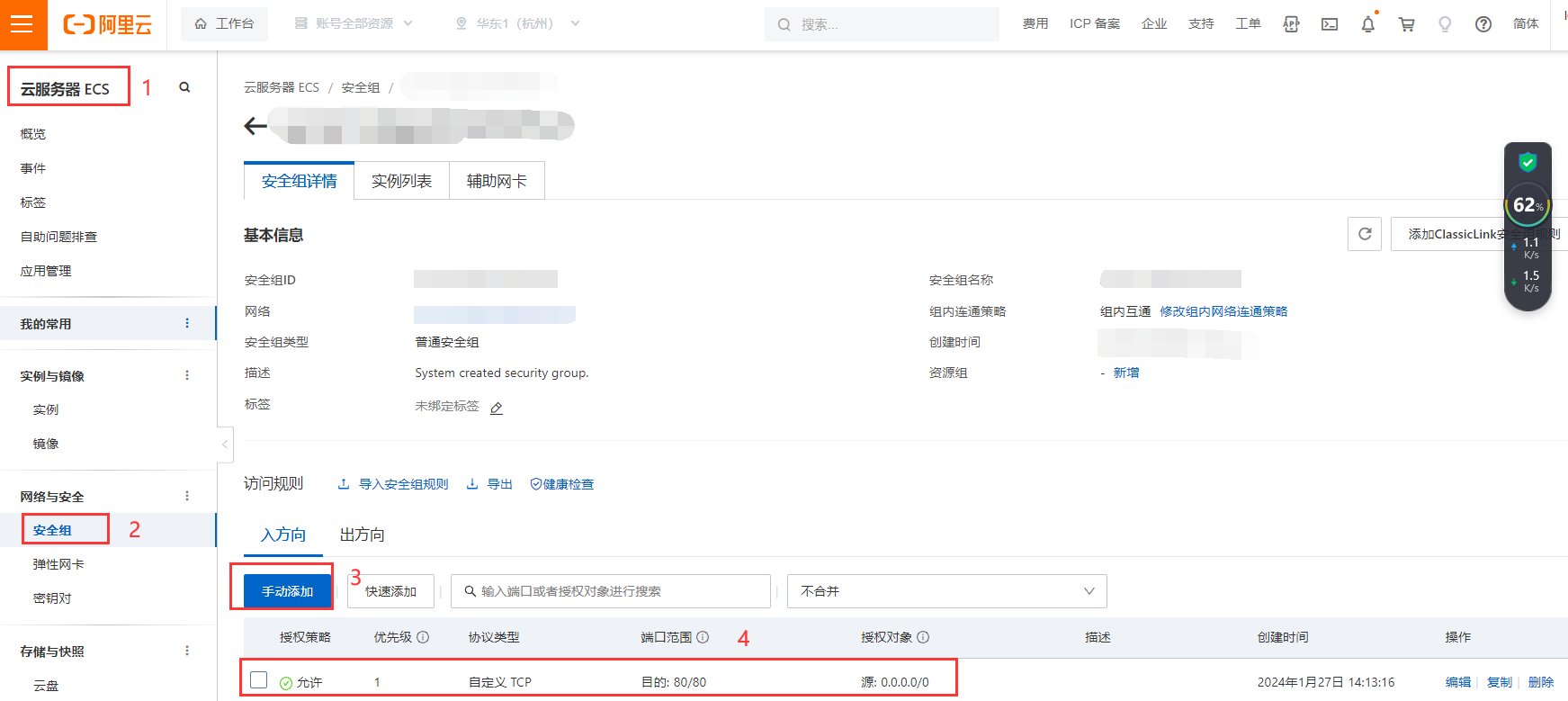Click the 导出 export link
Screen dimensions: 1568x701
(x=489, y=484)
